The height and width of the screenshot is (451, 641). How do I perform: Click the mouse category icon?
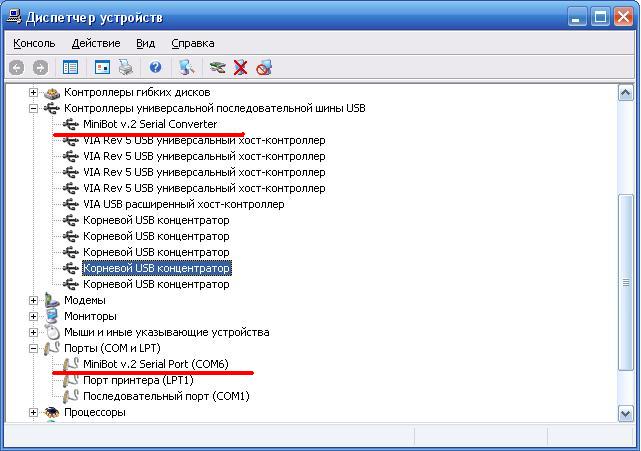pos(52,332)
